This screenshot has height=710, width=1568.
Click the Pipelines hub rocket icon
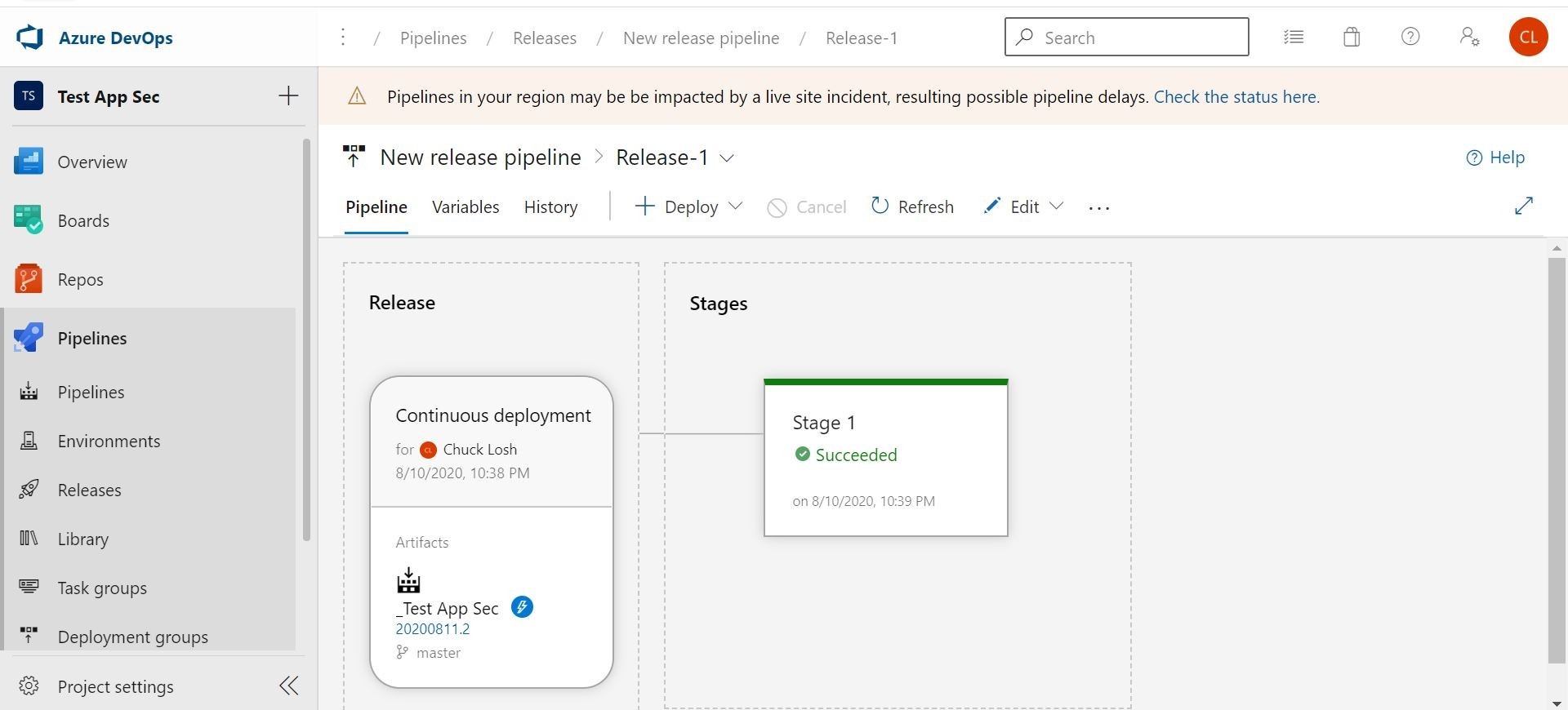coord(29,338)
